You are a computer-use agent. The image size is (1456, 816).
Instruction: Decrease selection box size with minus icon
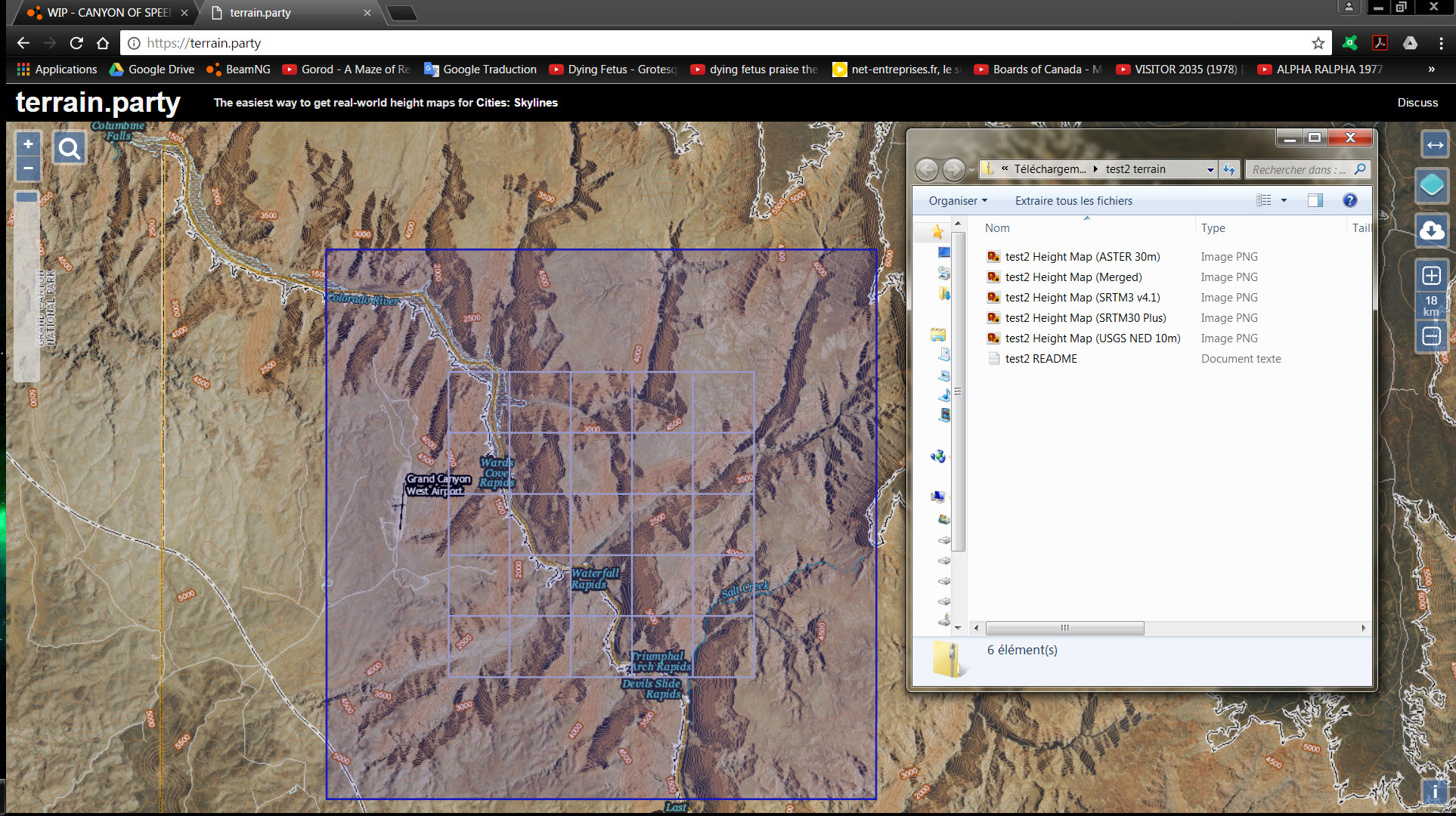point(1431,336)
